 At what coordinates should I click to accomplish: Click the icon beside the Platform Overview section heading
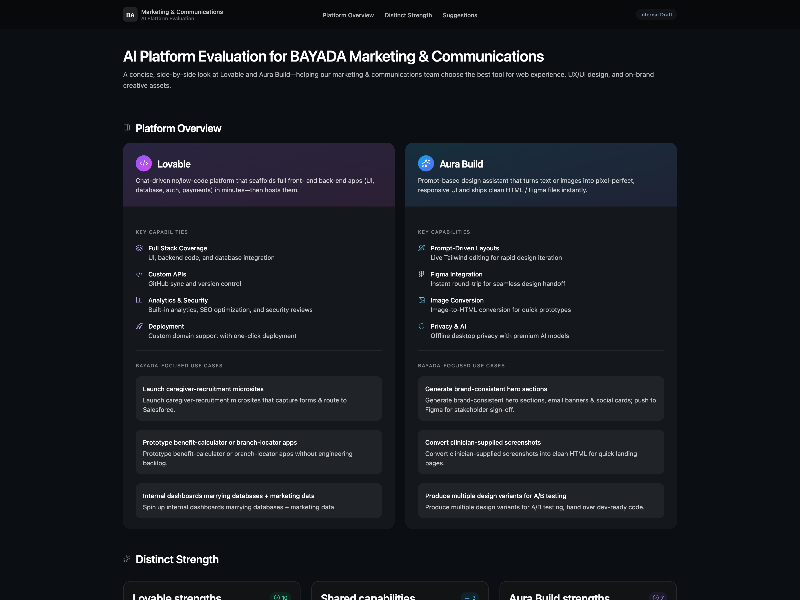[127, 128]
